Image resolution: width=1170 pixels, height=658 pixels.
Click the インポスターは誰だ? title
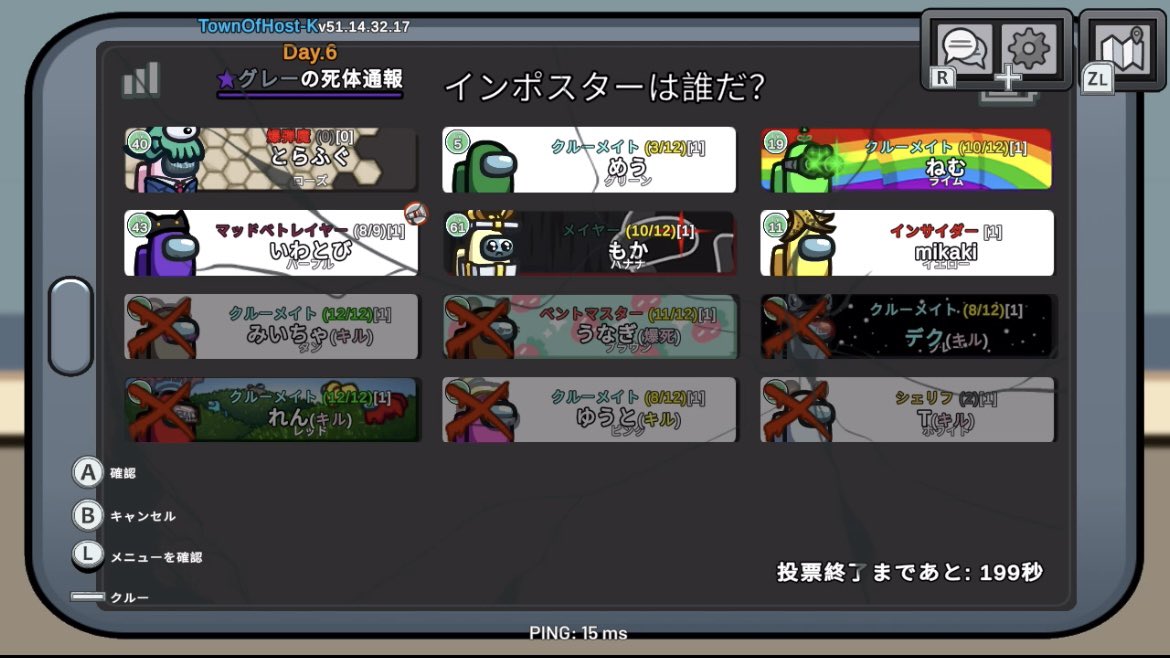click(x=604, y=87)
